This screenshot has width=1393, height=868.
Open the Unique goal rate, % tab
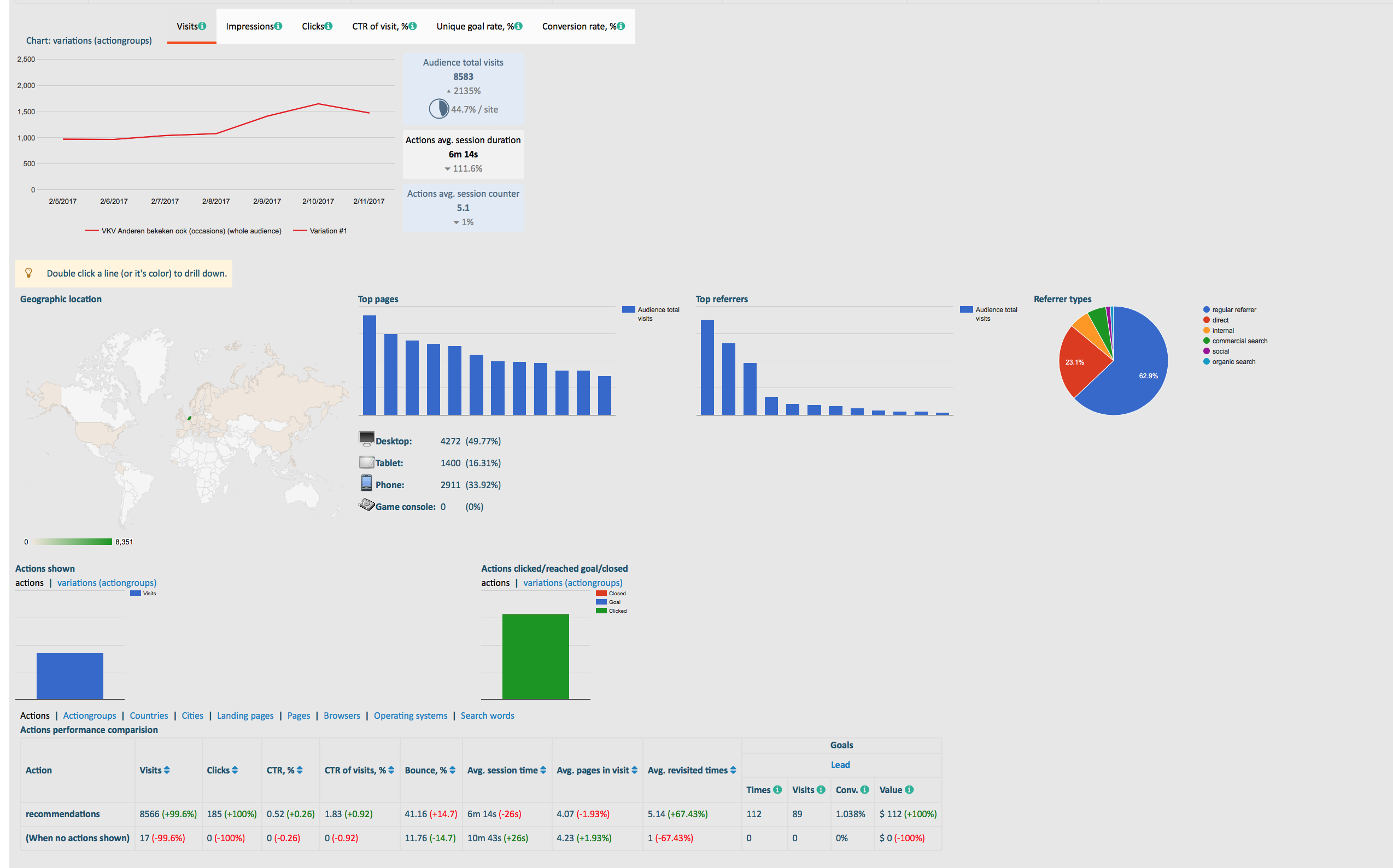coord(475,26)
